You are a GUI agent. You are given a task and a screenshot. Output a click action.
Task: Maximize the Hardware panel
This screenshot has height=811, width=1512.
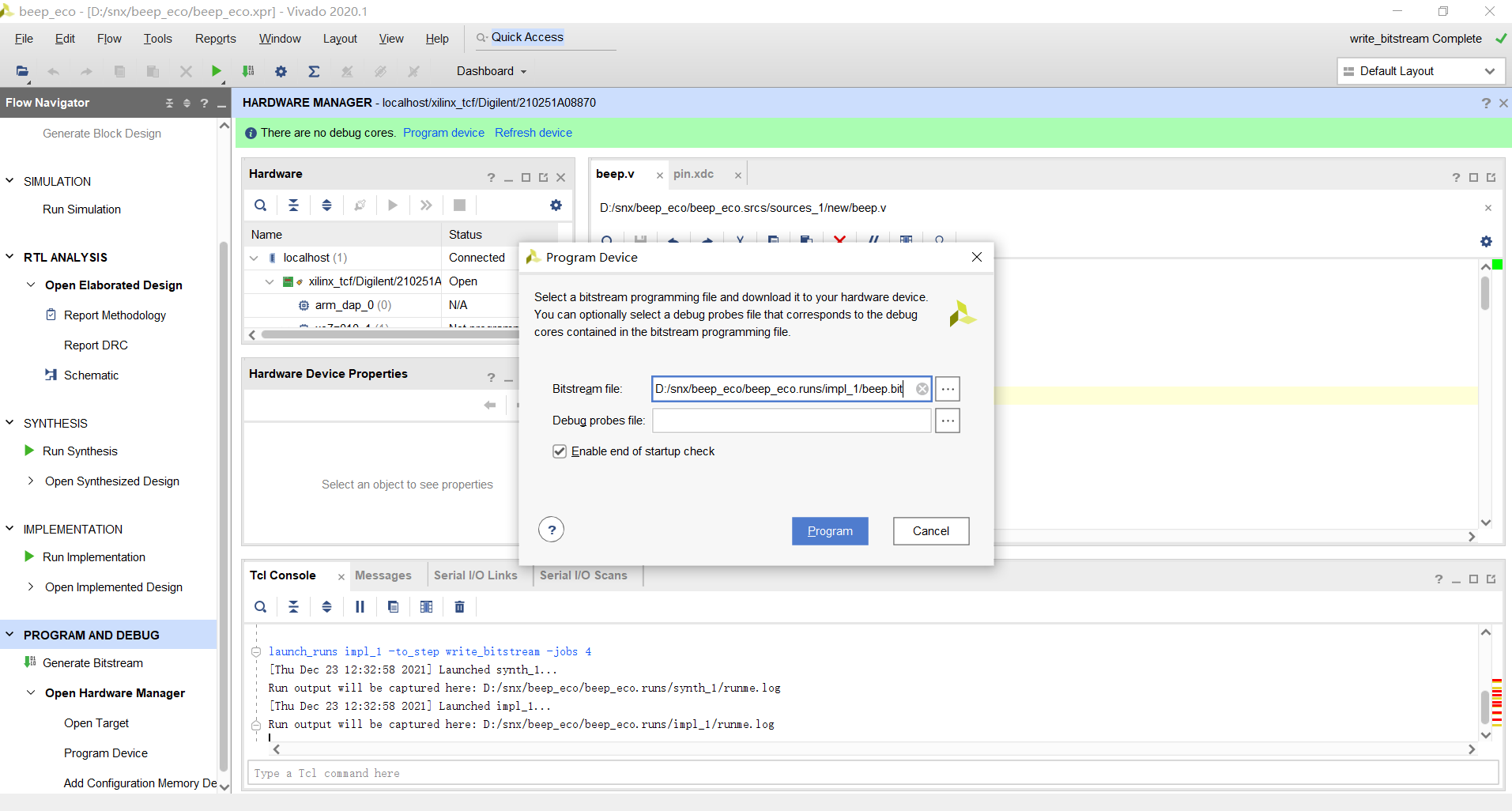[526, 177]
